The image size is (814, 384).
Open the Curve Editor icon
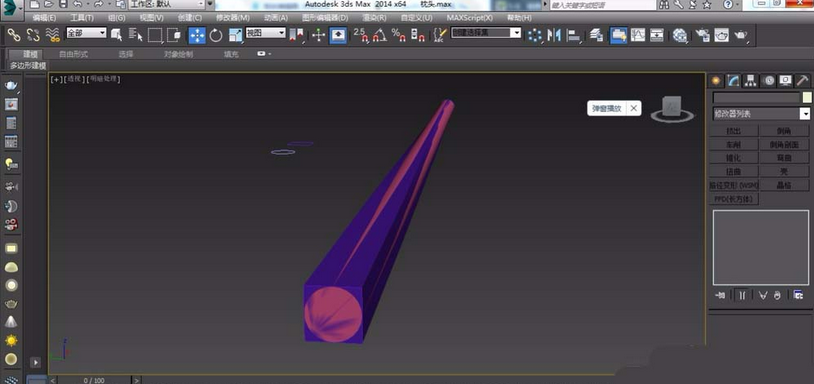(637, 35)
